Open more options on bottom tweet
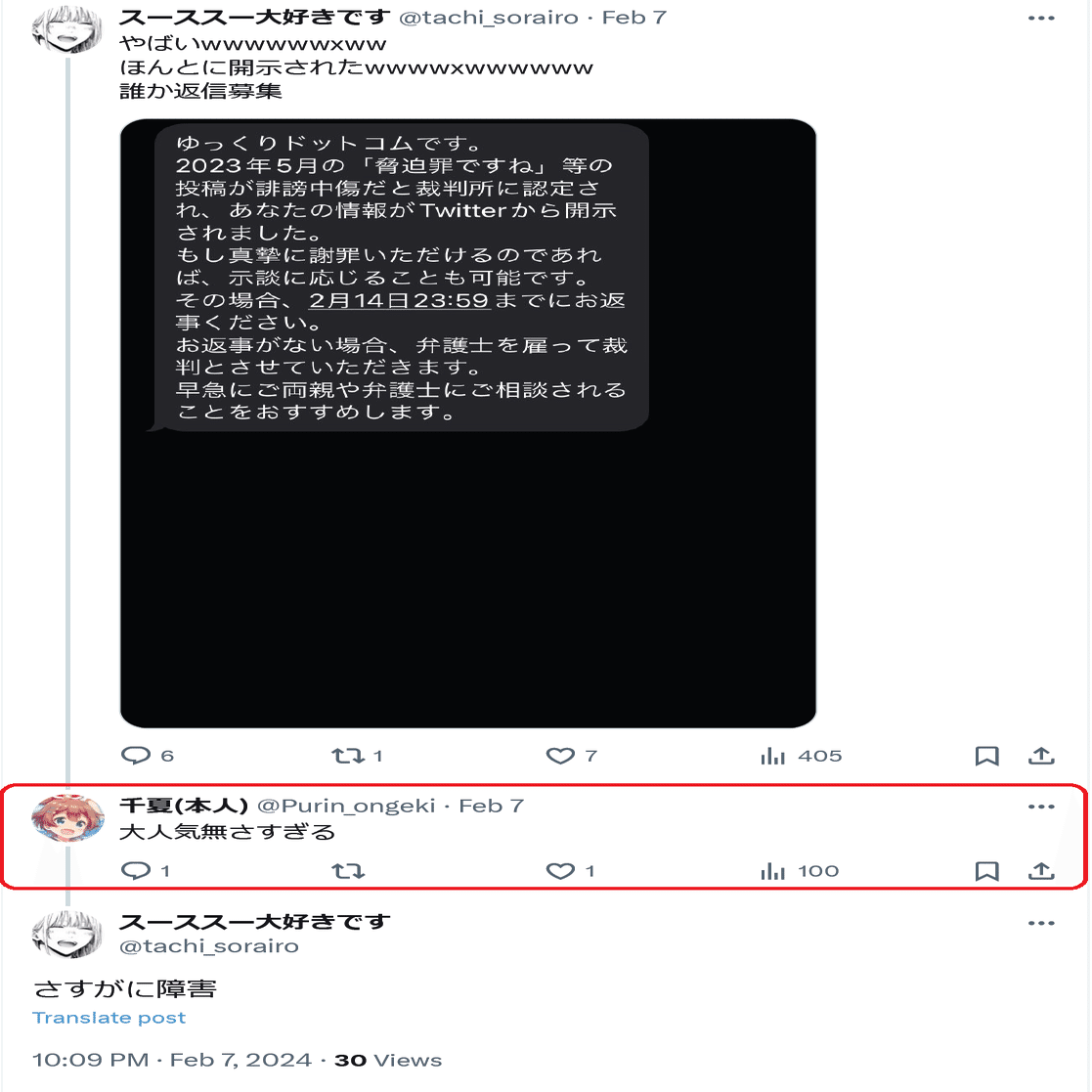 [1041, 923]
